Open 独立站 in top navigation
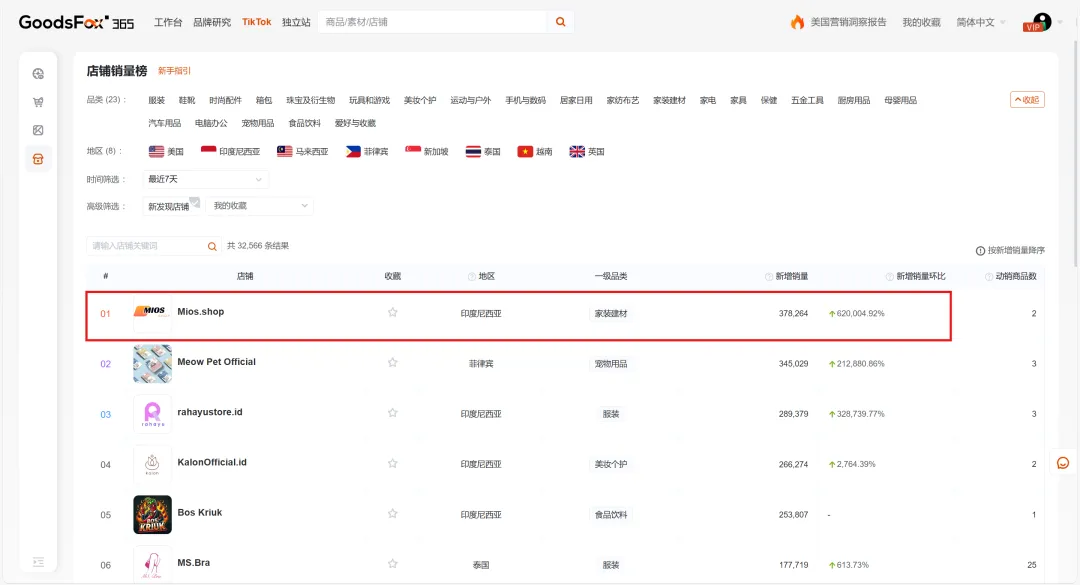This screenshot has height=585, width=1080. click(296, 22)
